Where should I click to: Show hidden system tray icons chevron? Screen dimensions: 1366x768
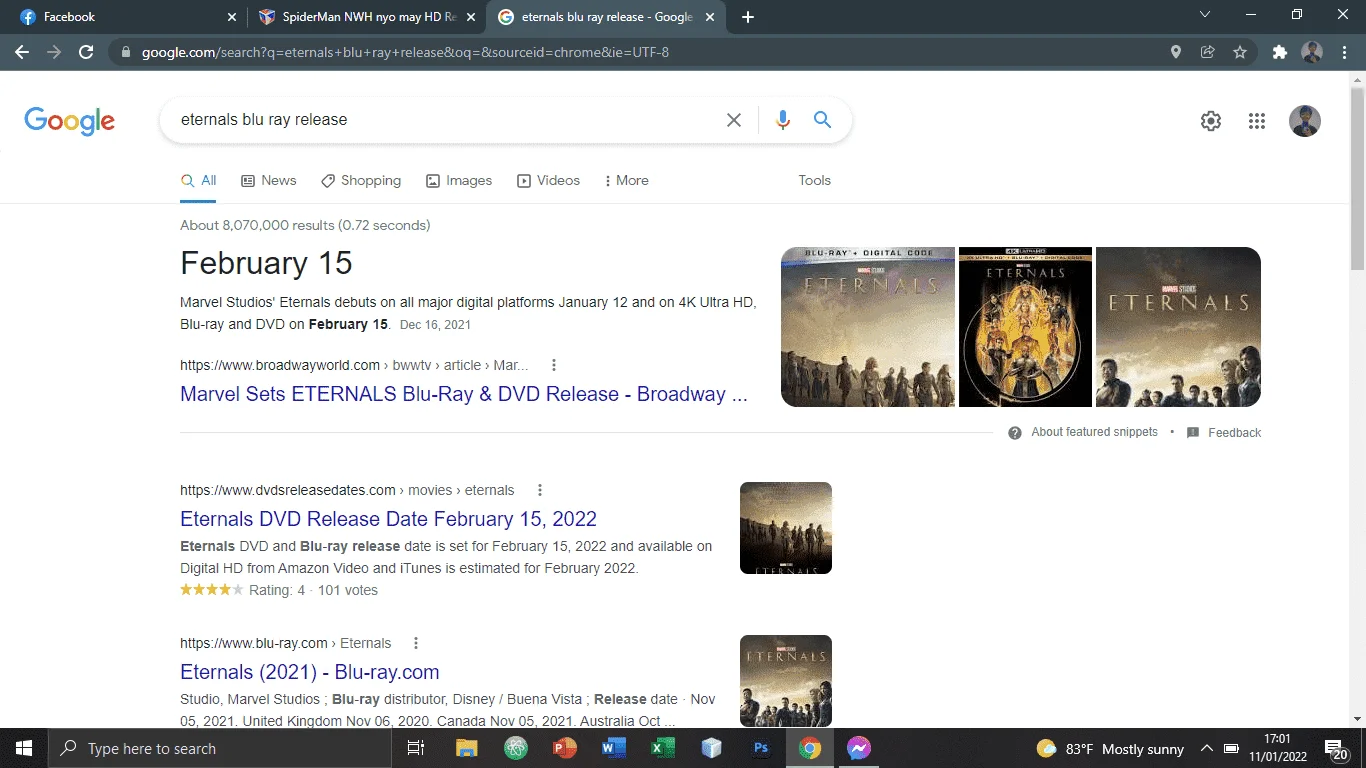click(x=1206, y=748)
